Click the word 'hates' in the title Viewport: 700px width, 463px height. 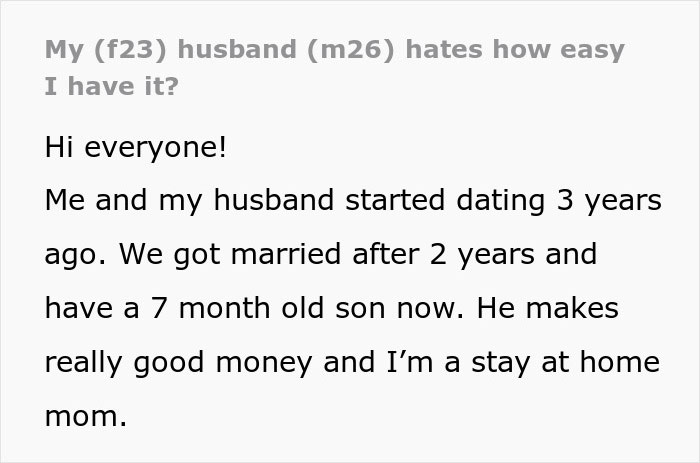[444, 48]
